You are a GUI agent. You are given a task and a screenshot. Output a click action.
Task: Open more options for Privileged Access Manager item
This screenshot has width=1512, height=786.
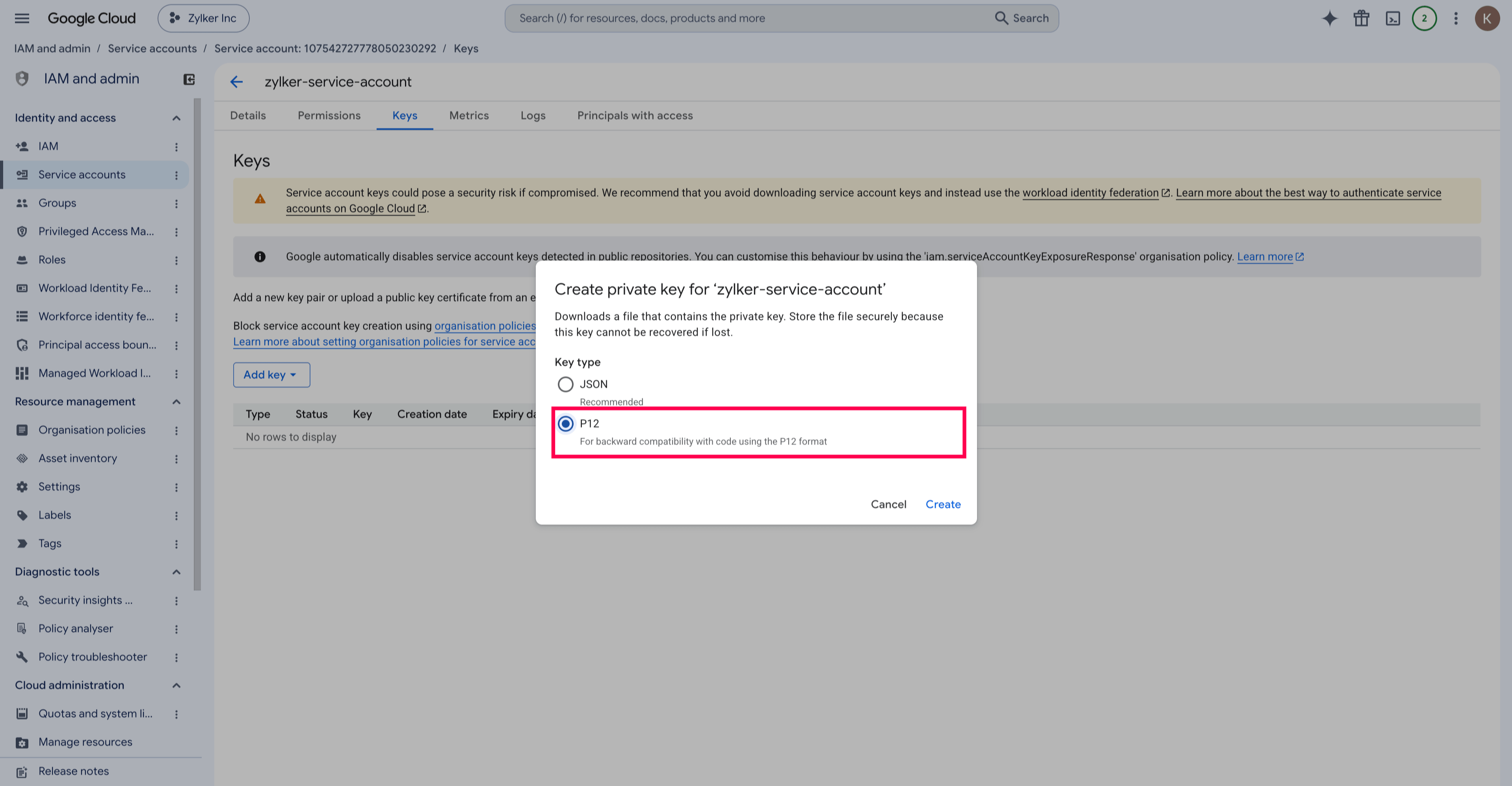tap(176, 232)
